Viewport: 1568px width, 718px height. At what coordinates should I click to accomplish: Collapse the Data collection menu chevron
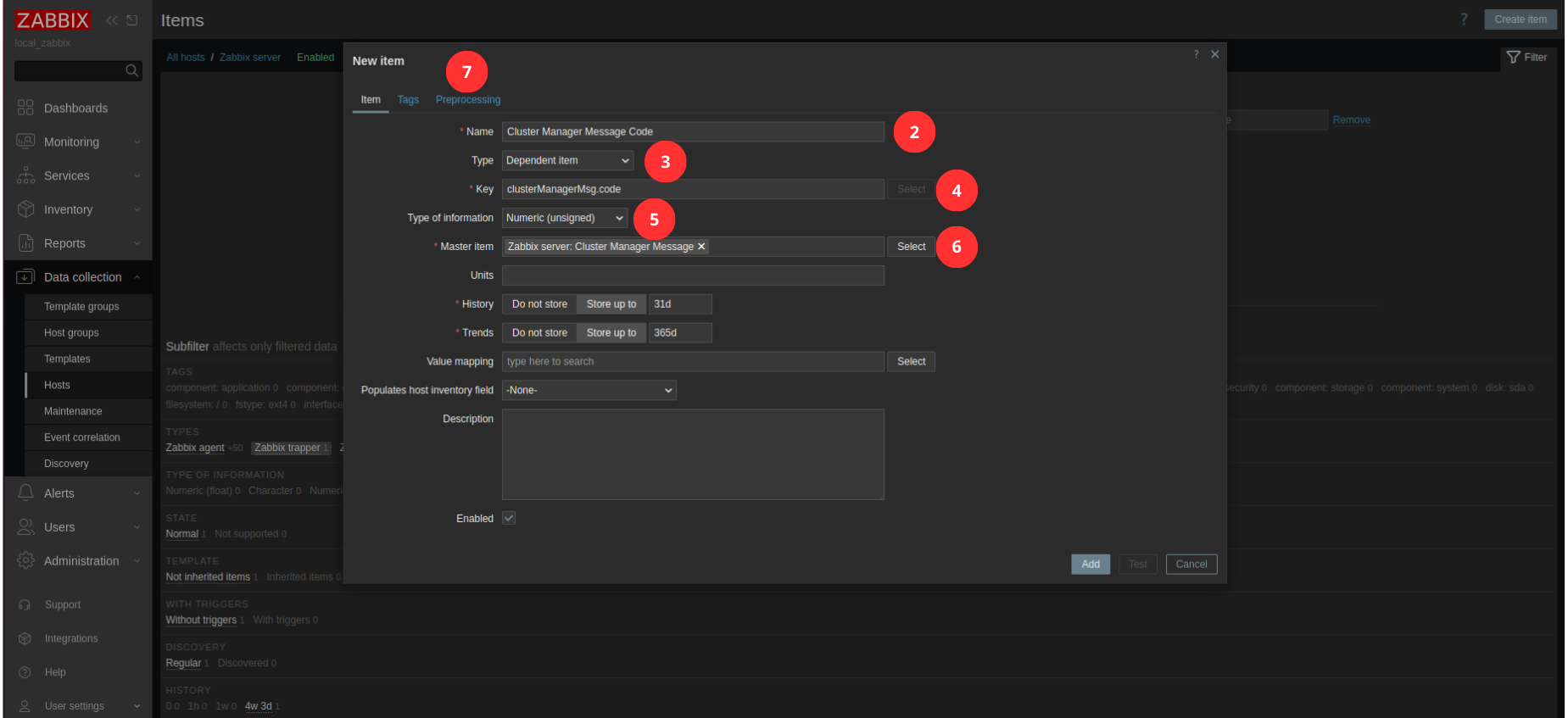(x=137, y=277)
